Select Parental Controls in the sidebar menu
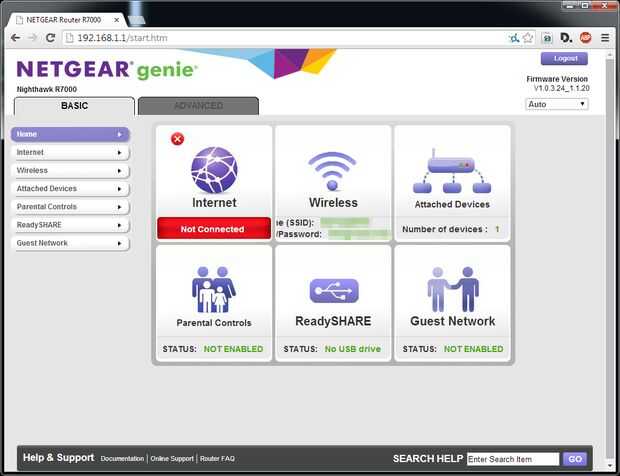The image size is (620, 476). [x=70, y=207]
